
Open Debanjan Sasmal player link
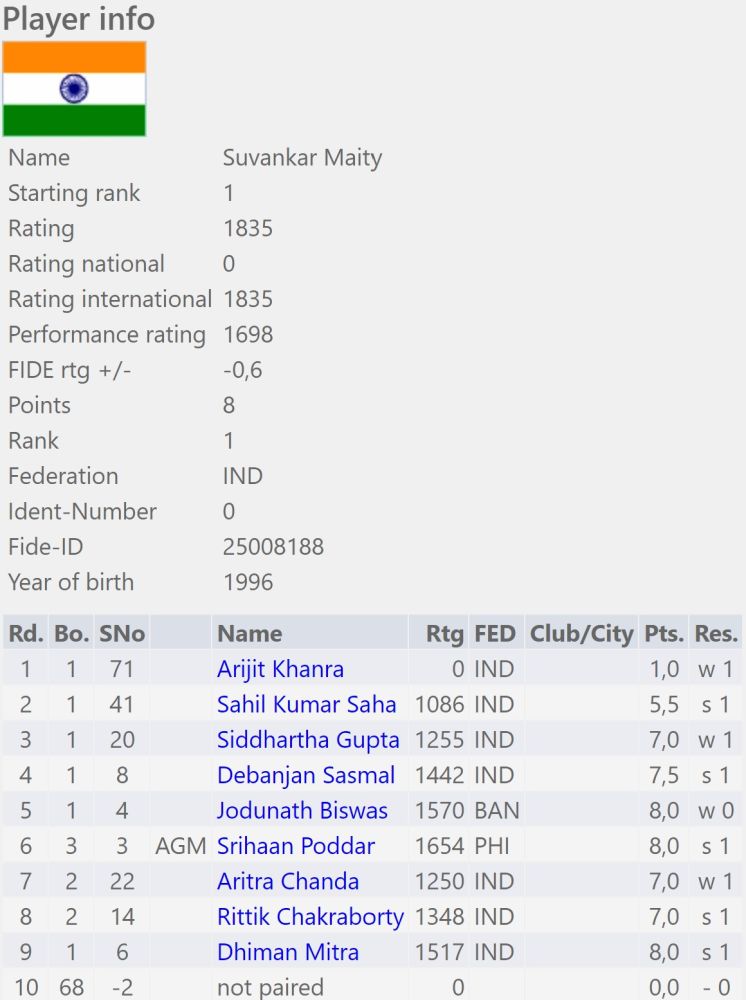coord(306,775)
